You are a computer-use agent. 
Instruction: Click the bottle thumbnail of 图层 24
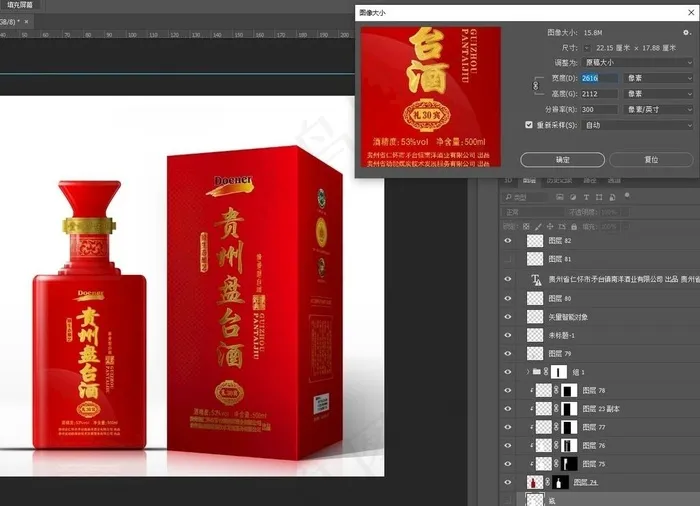535,482
